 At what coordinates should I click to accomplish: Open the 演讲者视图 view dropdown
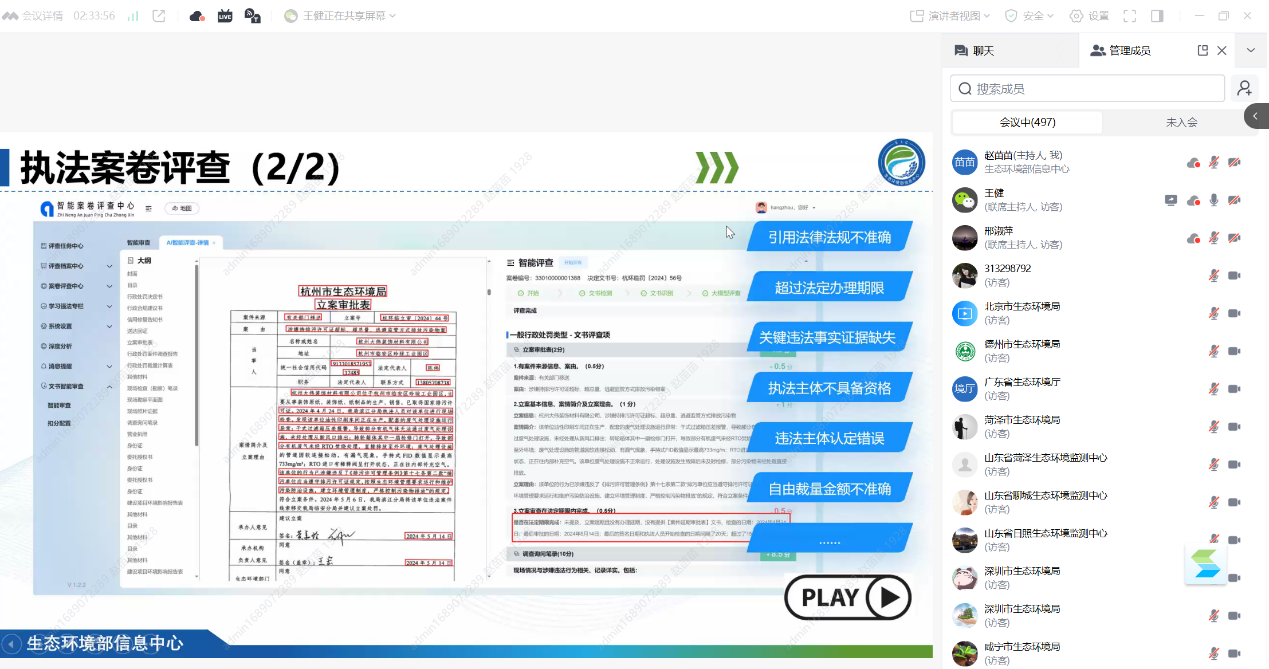point(950,16)
